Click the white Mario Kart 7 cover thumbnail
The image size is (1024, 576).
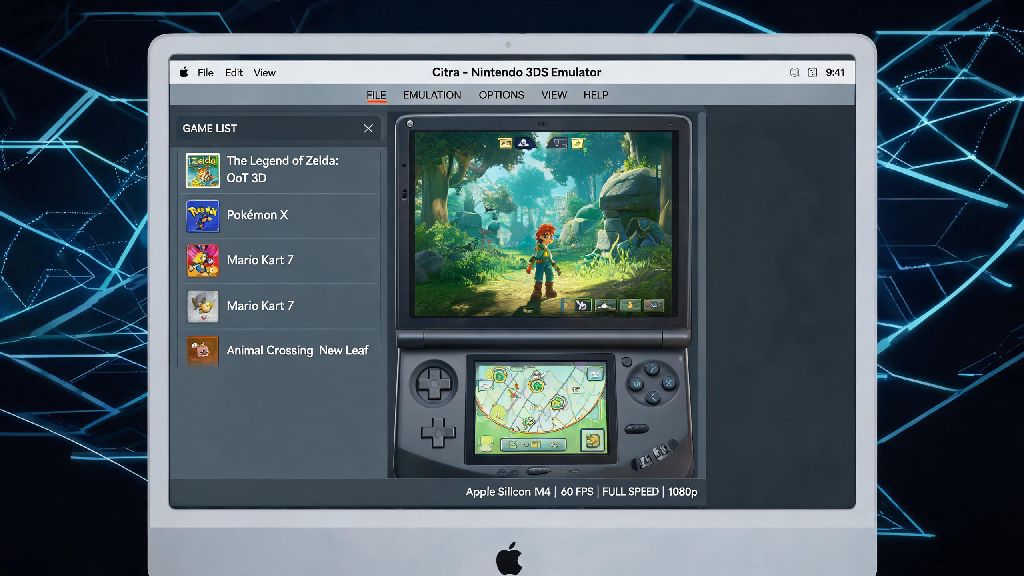(202, 306)
